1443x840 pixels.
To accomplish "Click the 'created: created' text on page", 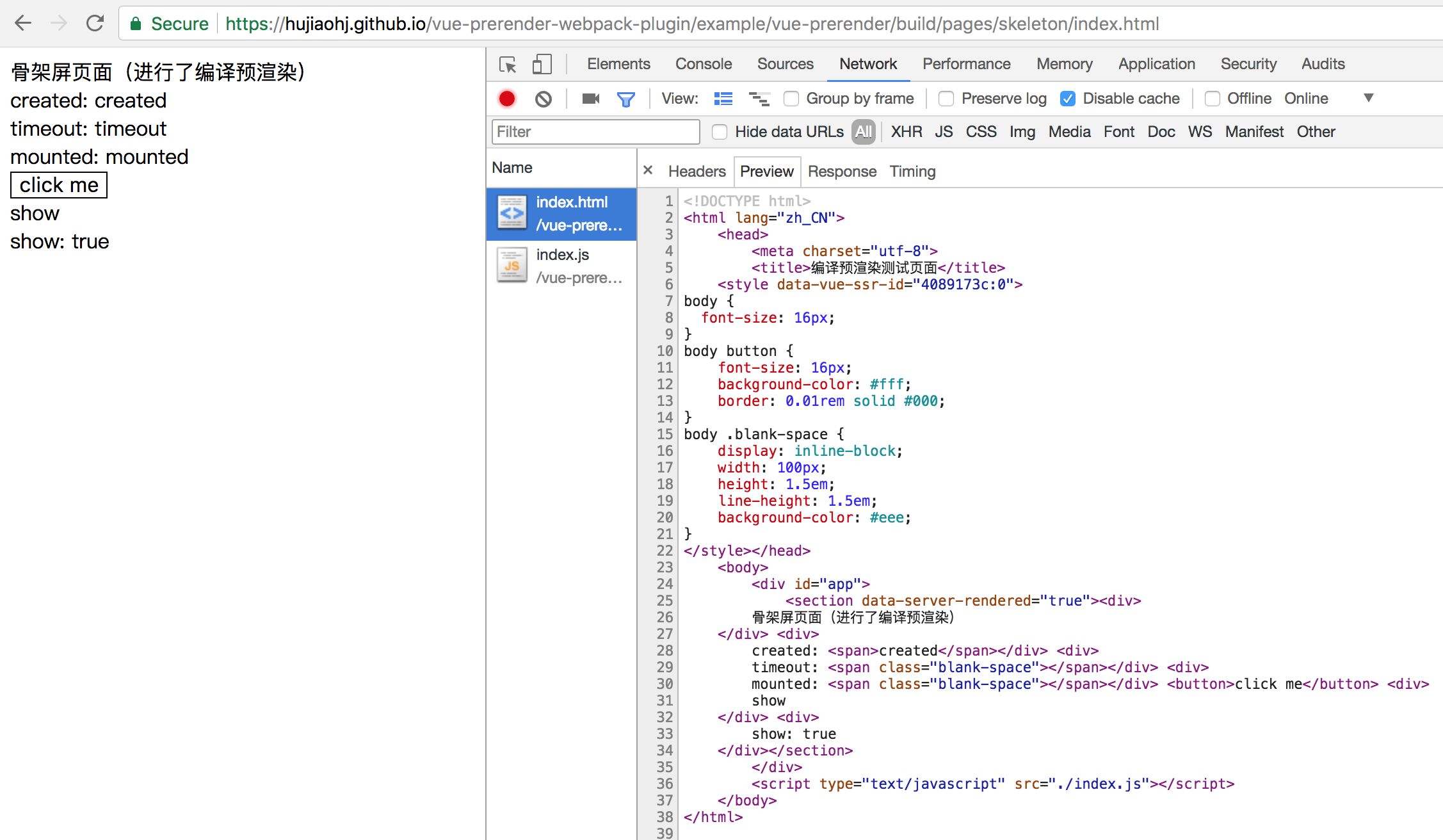I will (88, 101).
